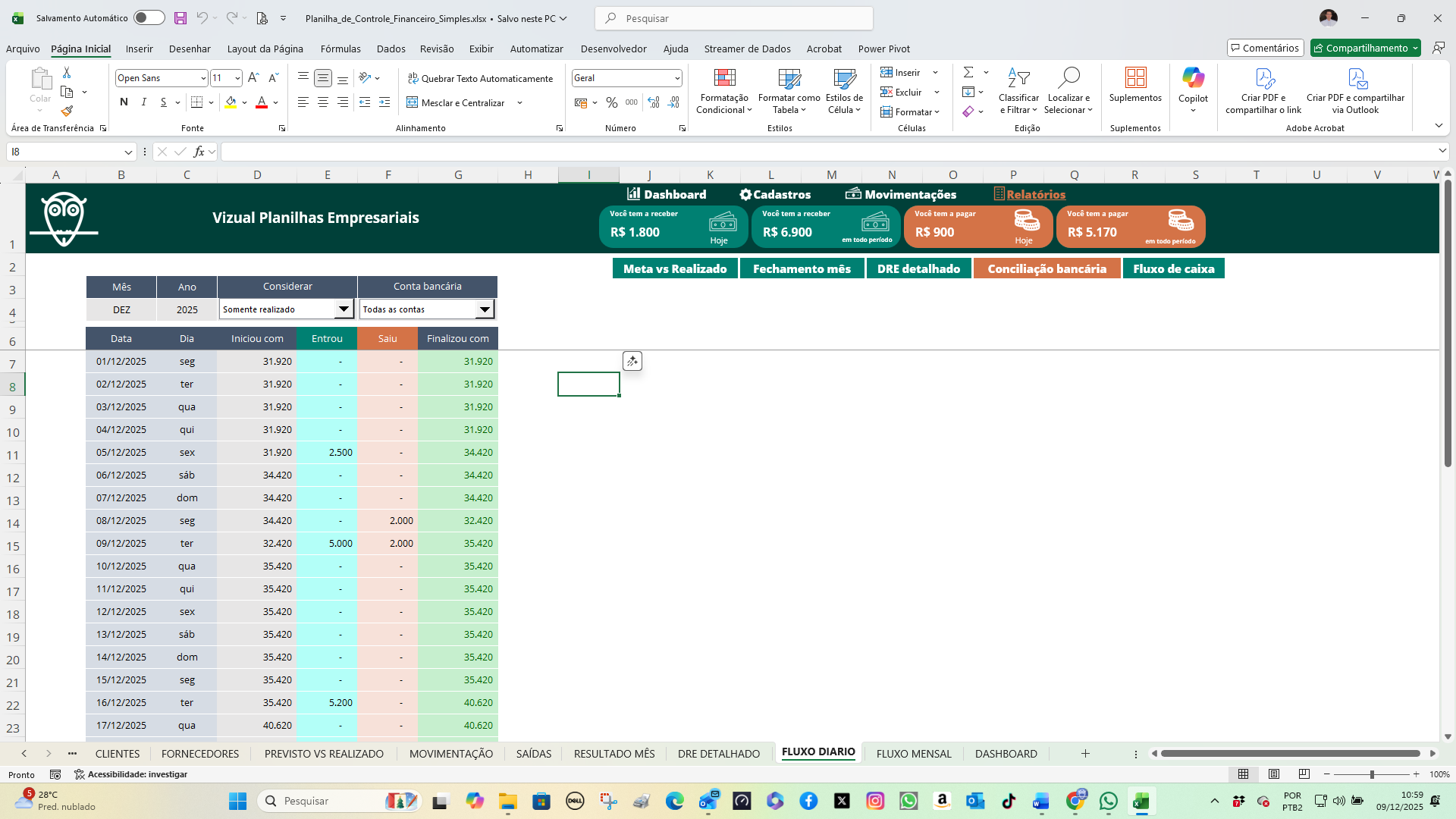Click the AutoSum sigma icon
The width and height of the screenshot is (1456, 819).
pyautogui.click(x=968, y=72)
